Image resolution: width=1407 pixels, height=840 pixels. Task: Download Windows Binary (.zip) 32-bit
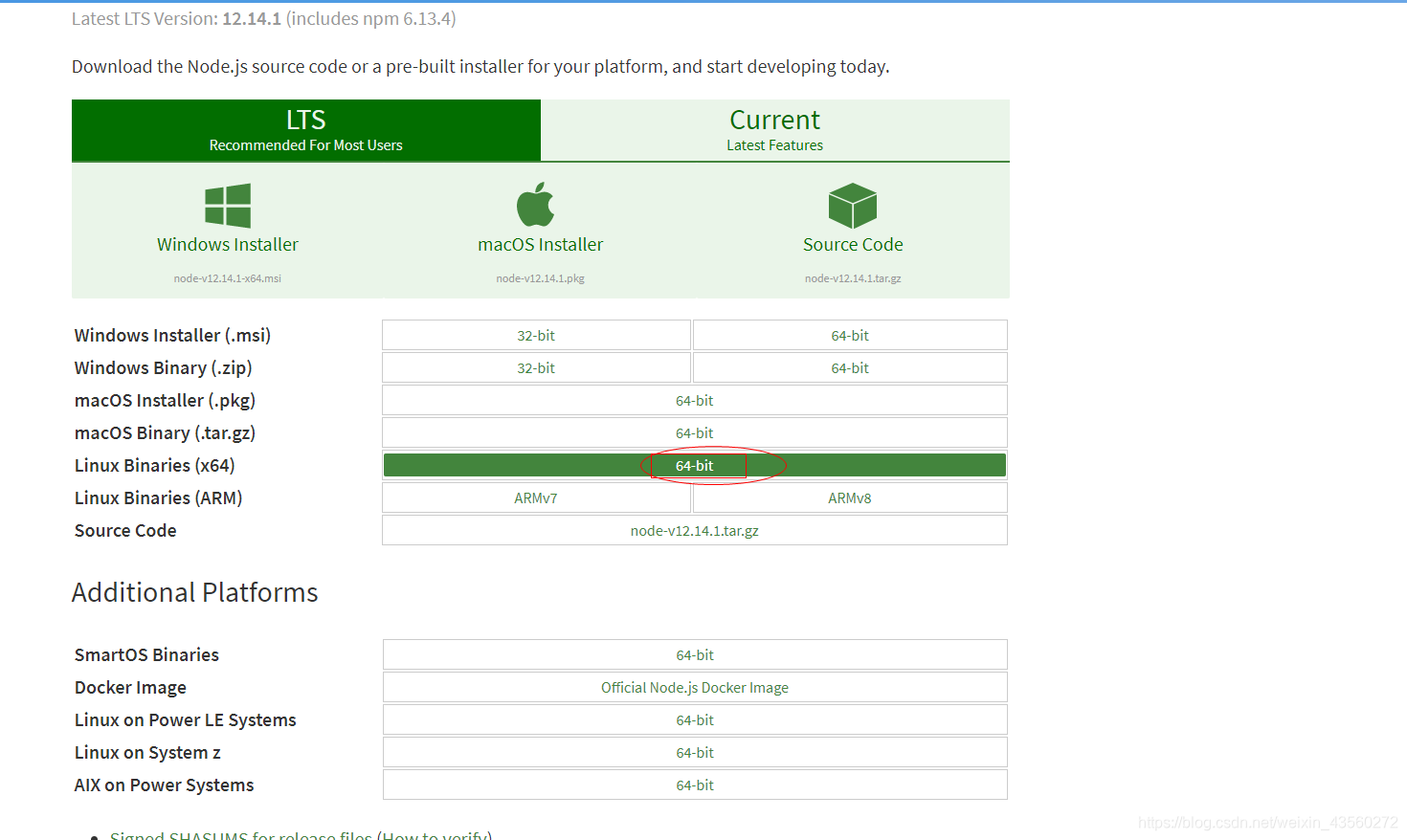coord(536,368)
